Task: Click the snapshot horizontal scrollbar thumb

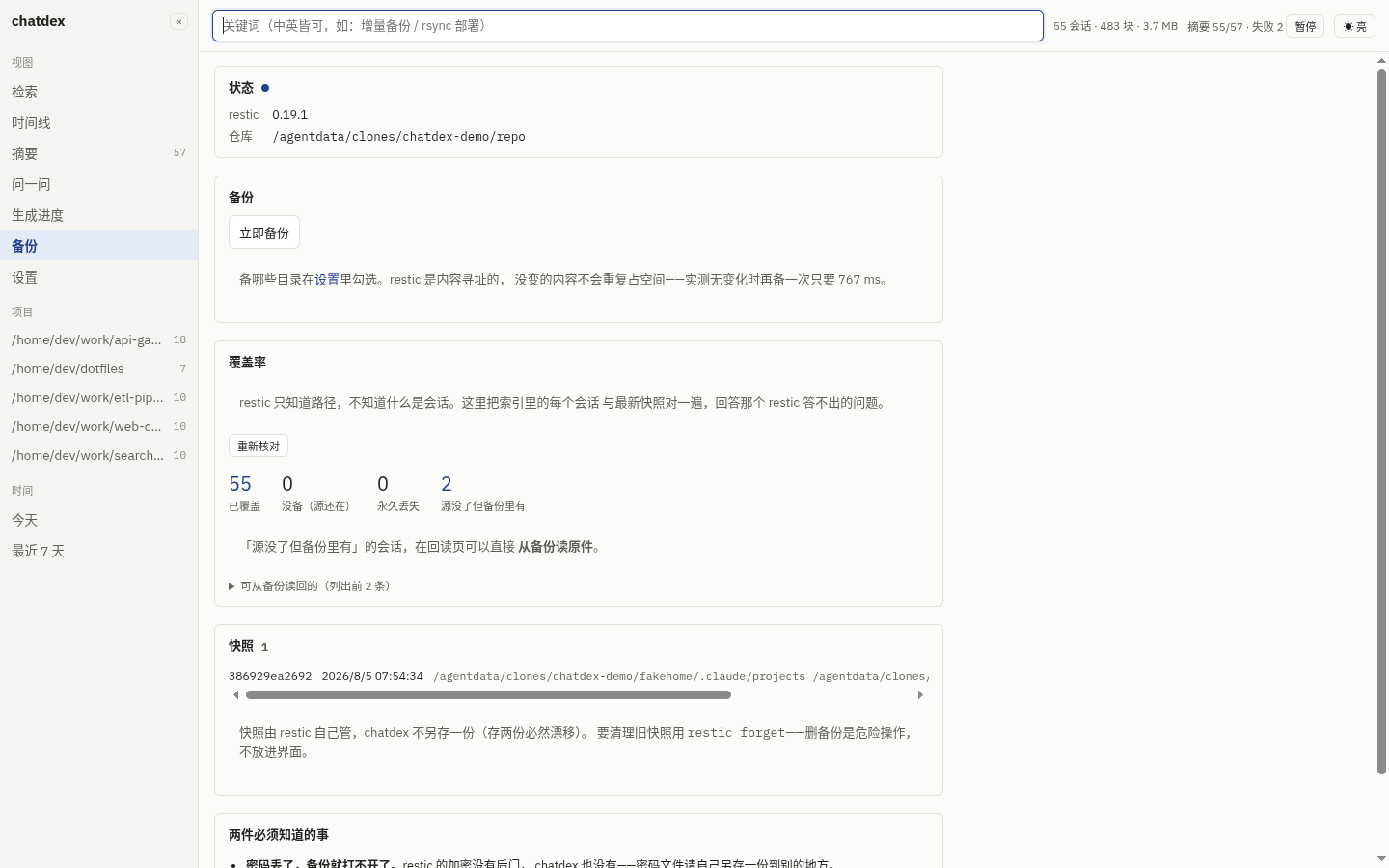Action: coord(488,694)
